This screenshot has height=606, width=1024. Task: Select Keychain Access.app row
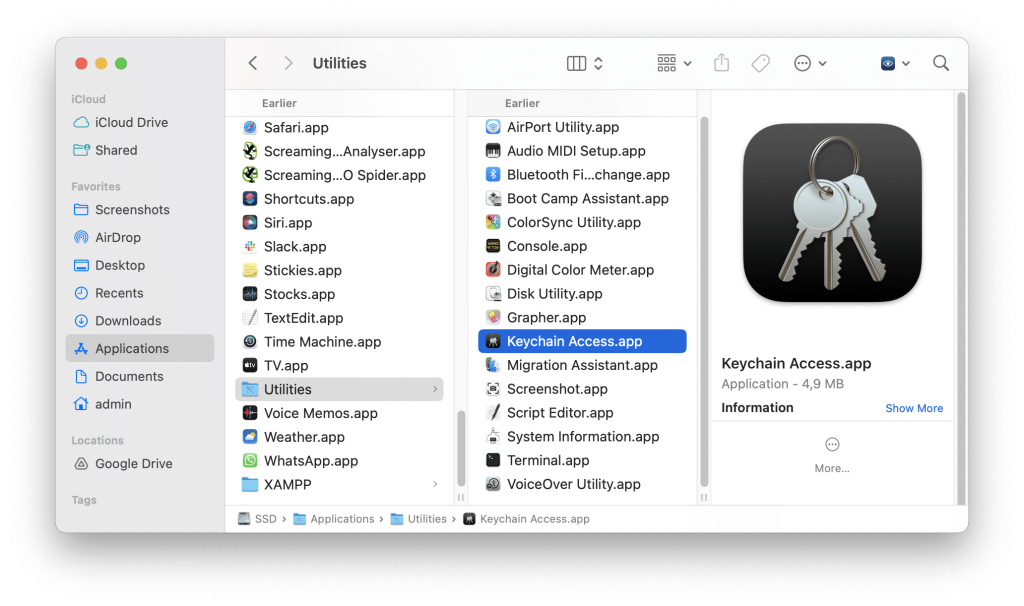[582, 342]
